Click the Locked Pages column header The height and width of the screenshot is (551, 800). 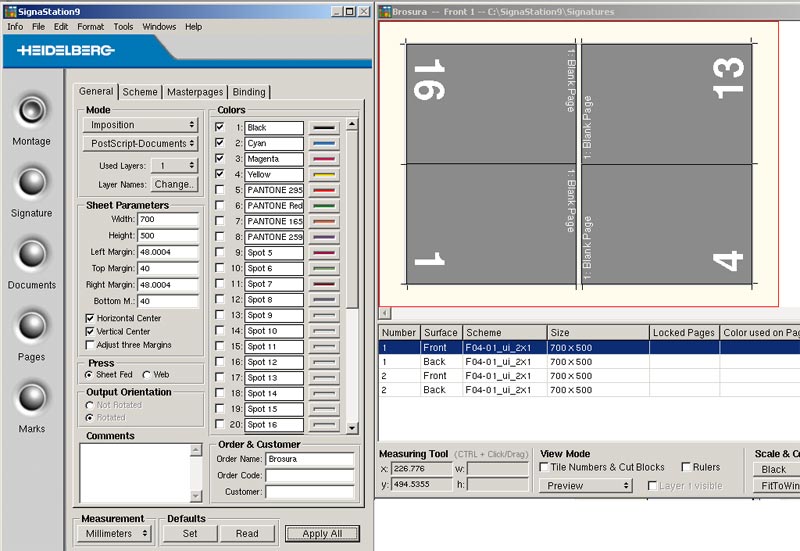coord(684,333)
